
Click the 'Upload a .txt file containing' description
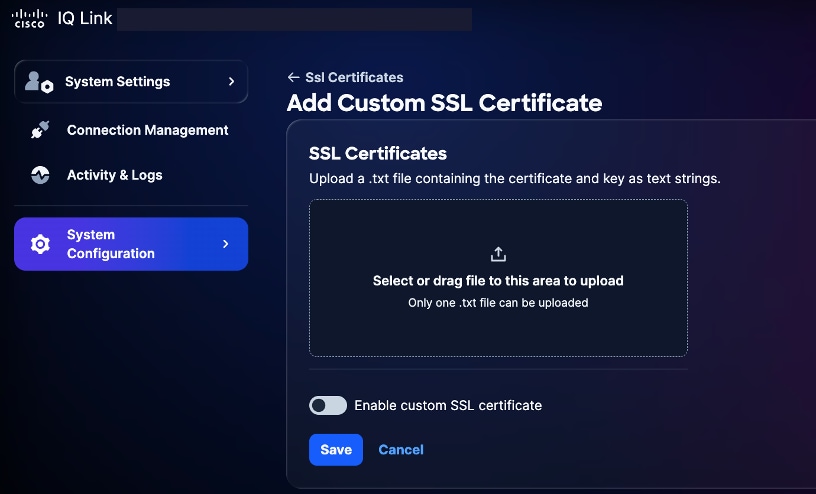coord(515,179)
